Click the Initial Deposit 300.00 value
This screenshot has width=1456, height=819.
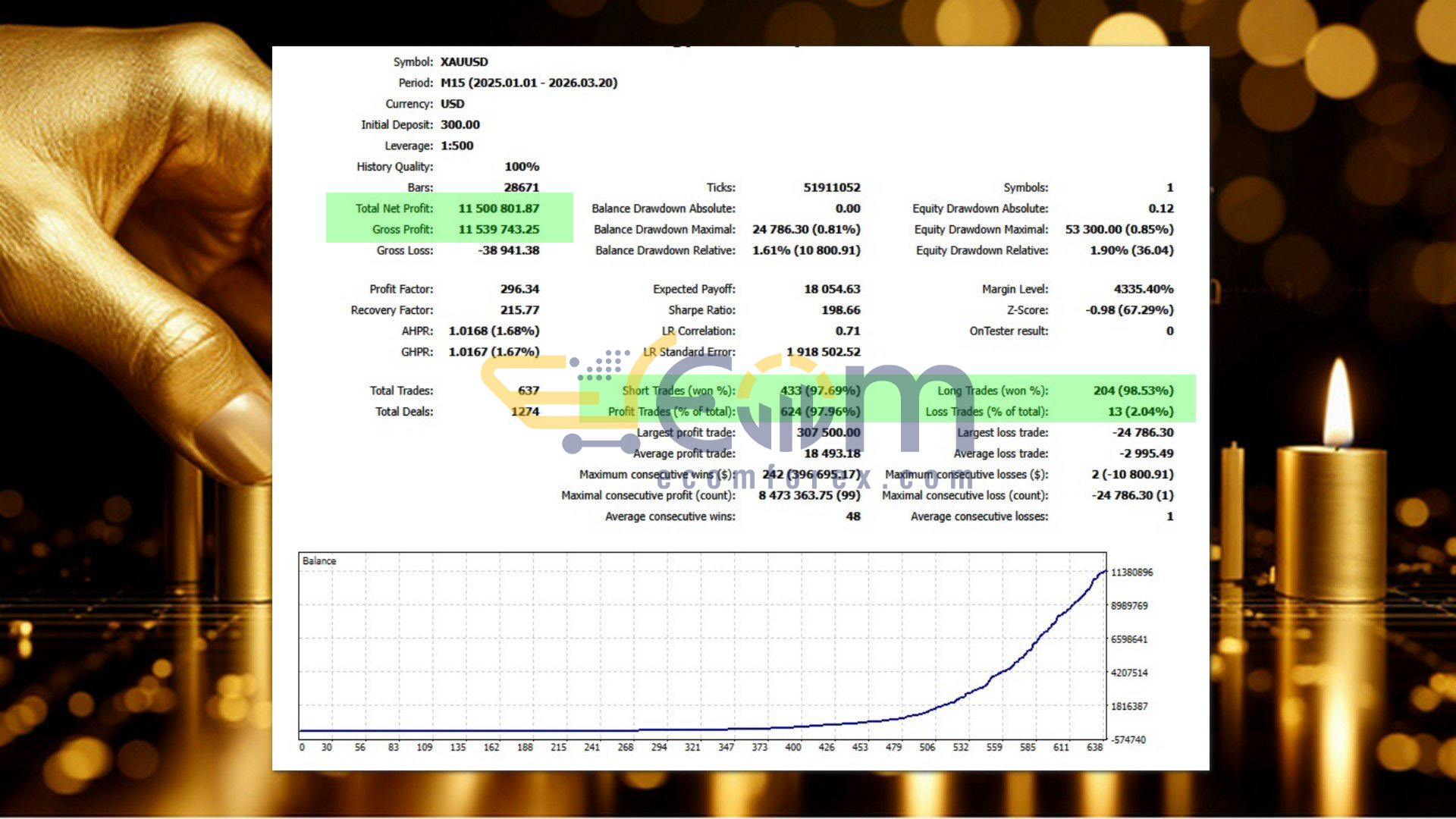(x=460, y=125)
